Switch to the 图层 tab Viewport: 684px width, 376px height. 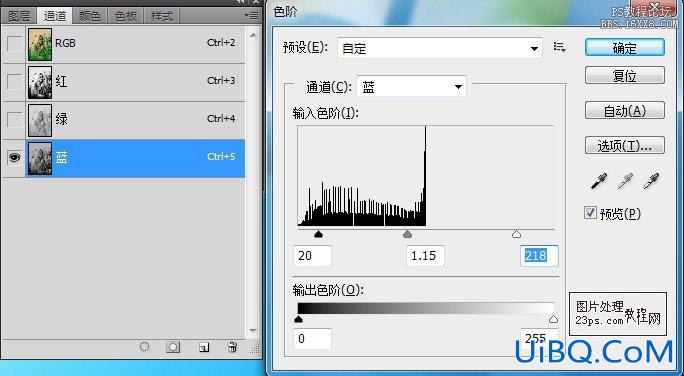click(20, 16)
